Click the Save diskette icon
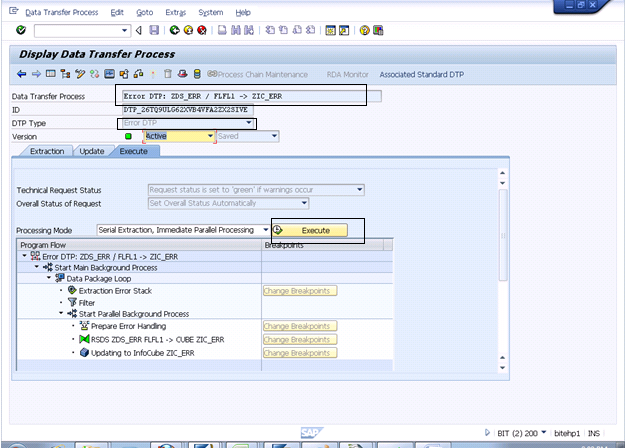This screenshot has height=448, width=627. click(x=154, y=30)
